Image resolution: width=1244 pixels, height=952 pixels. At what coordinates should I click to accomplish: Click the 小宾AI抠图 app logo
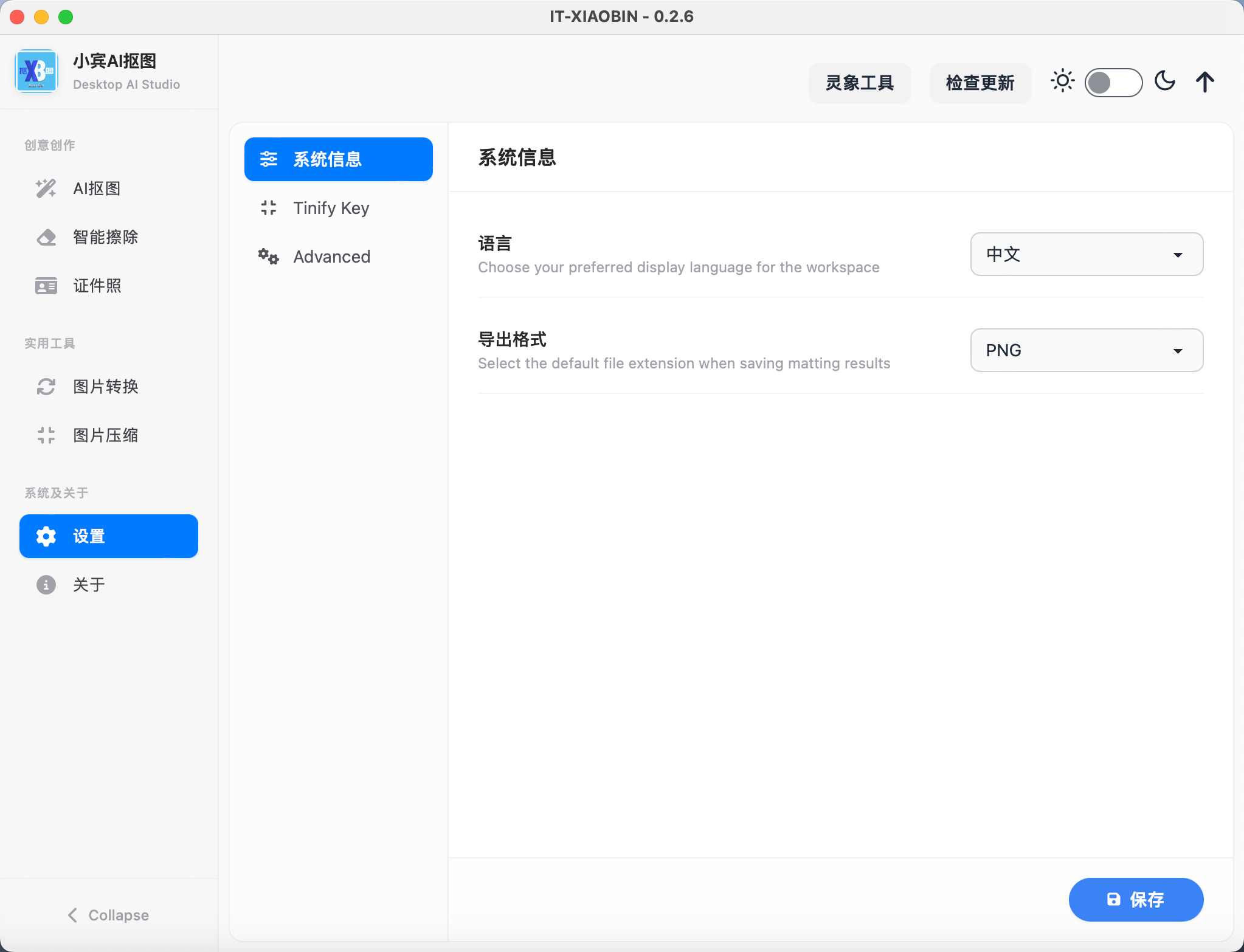tap(36, 71)
